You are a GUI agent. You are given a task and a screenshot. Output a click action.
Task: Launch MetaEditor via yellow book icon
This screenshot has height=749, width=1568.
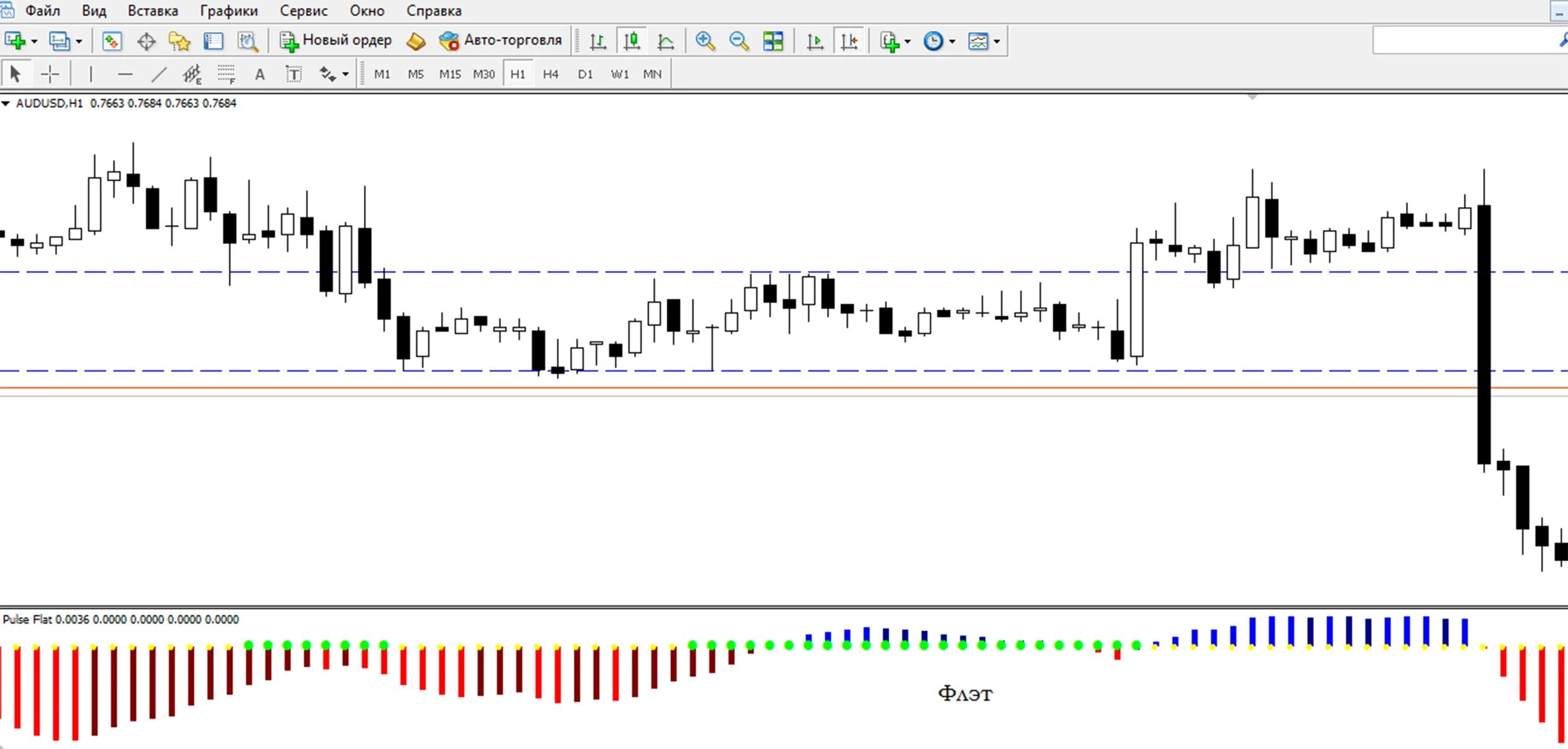click(415, 41)
